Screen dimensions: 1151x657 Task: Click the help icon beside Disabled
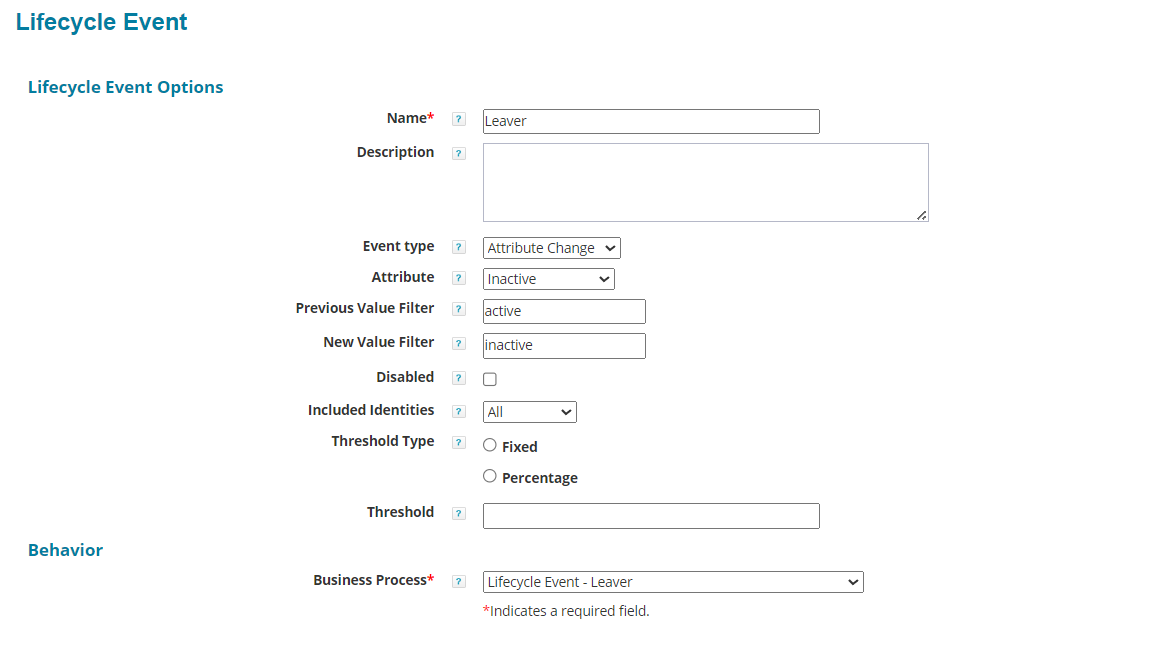click(459, 378)
